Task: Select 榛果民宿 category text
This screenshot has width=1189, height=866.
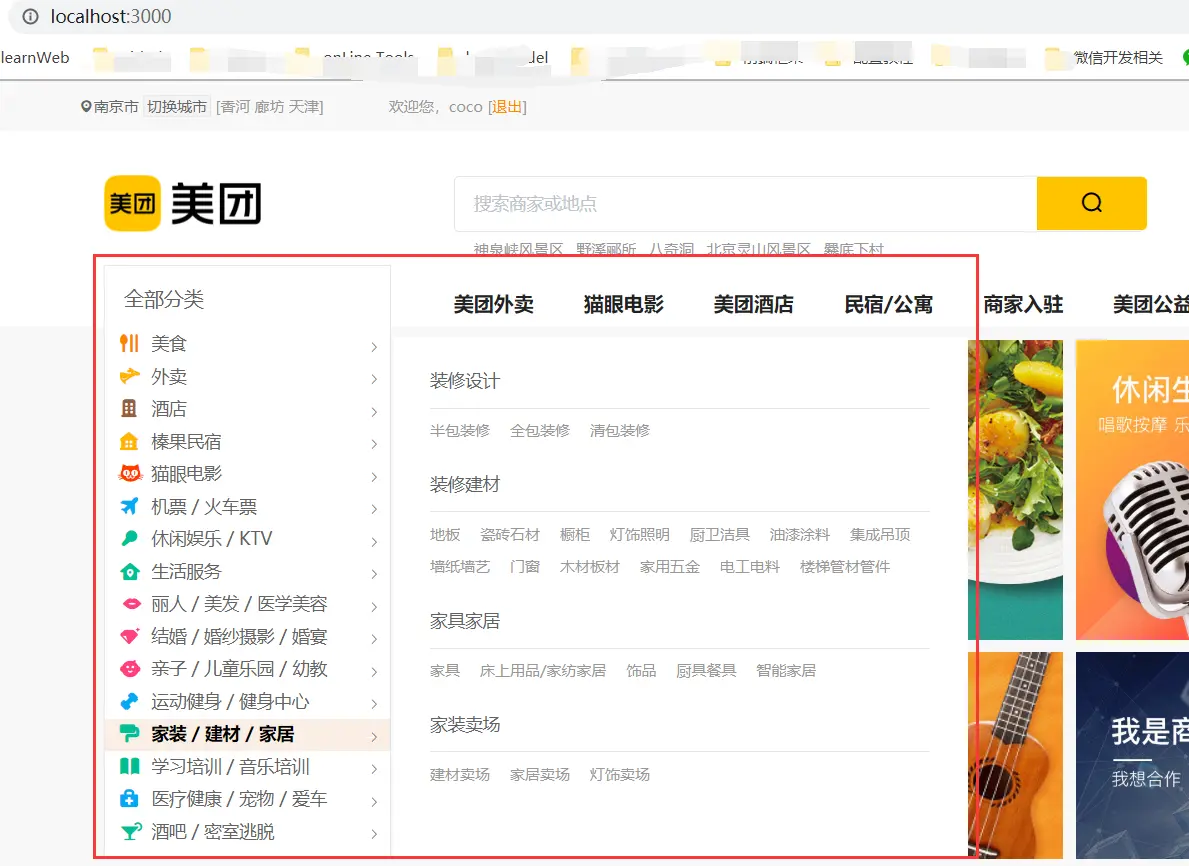Action: 186,441
